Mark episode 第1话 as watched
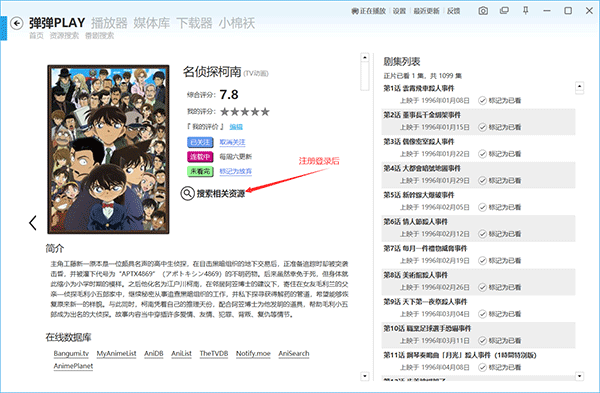This screenshot has height=393, width=600. [499, 101]
